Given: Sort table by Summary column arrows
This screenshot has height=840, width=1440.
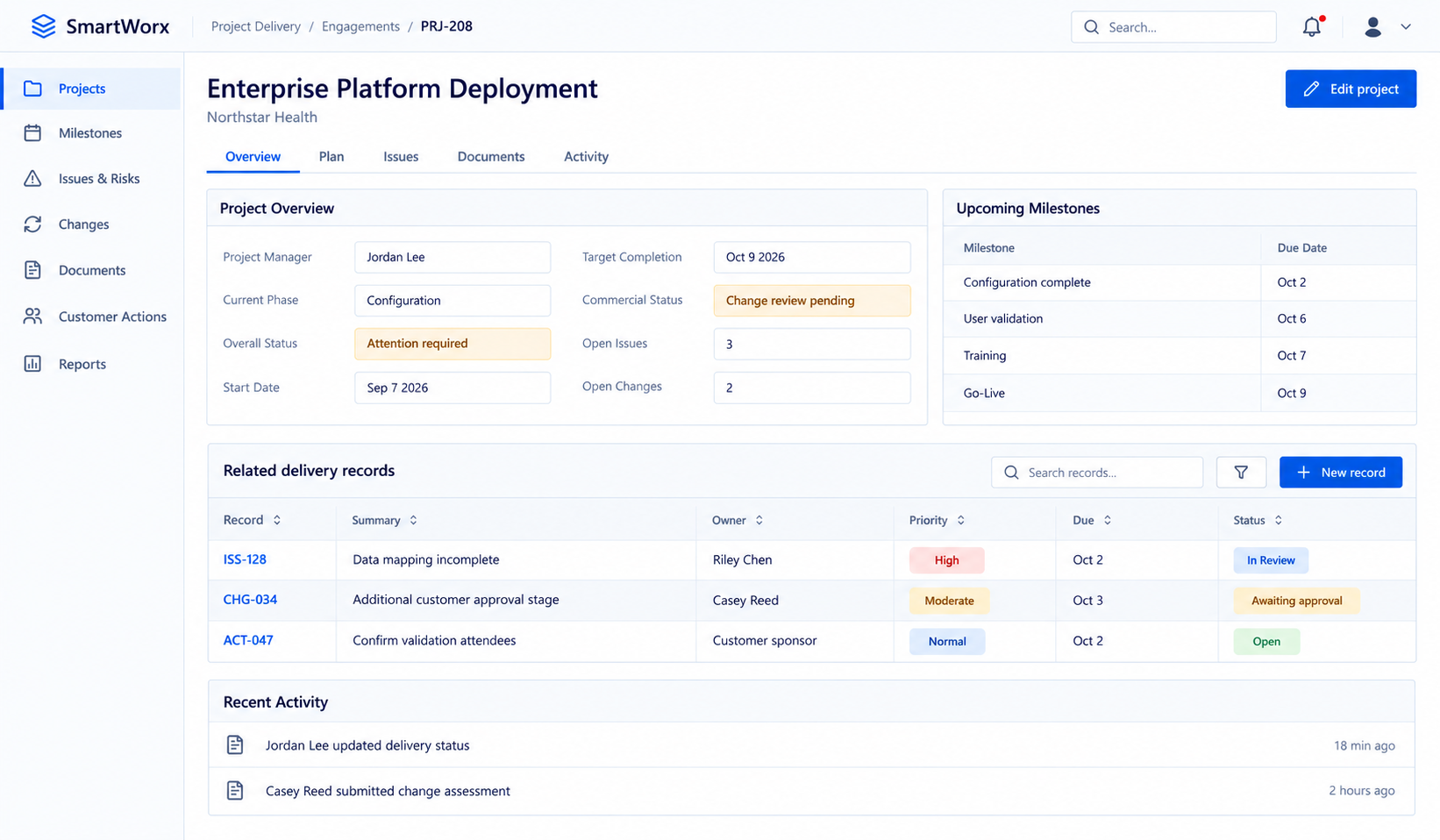Looking at the screenshot, I should point(413,520).
